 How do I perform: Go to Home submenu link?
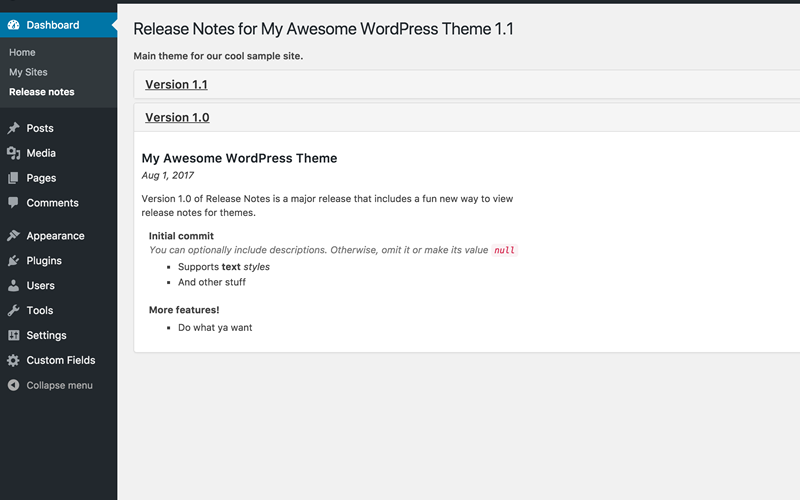(22, 52)
